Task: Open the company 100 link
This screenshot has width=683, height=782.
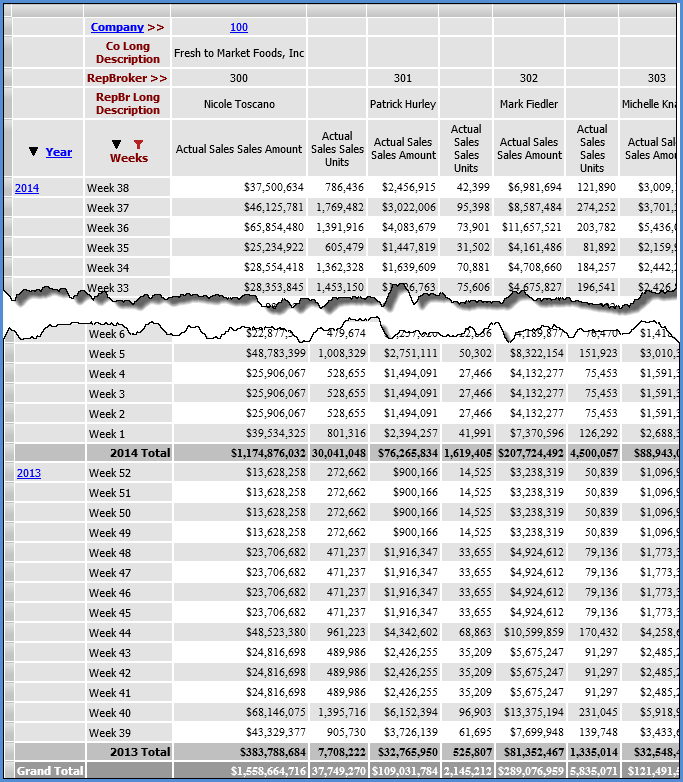Action: click(238, 27)
